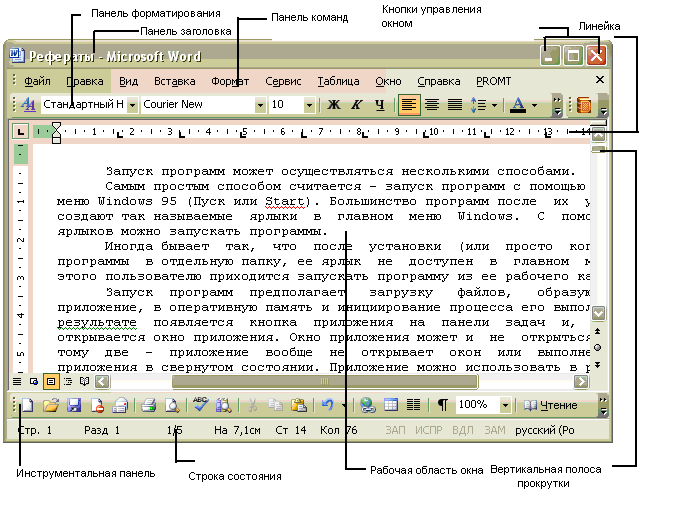
Task: Open the Окно menu
Action: (388, 81)
